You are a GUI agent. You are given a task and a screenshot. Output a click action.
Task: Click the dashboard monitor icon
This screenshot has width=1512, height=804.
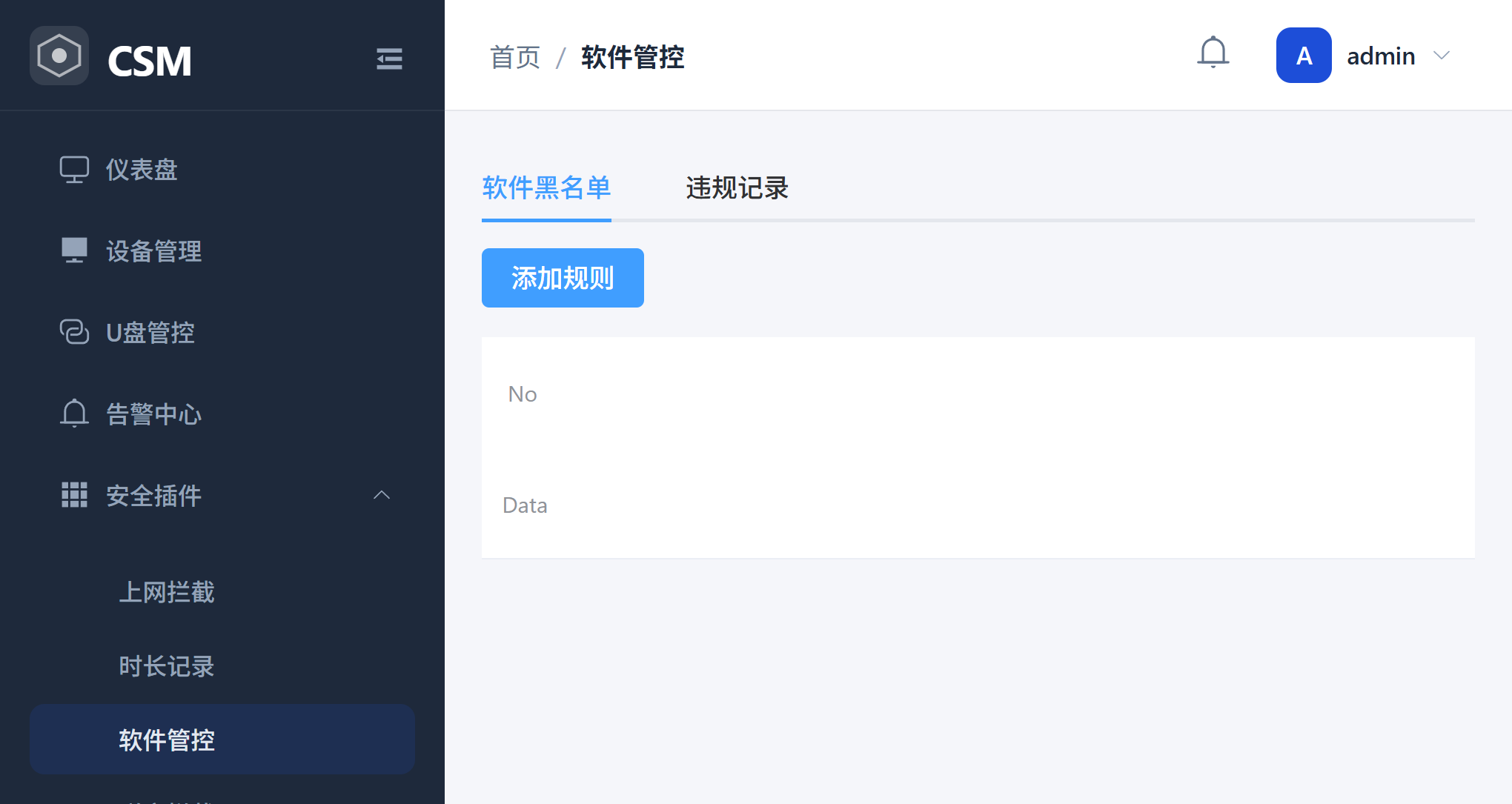click(74, 170)
